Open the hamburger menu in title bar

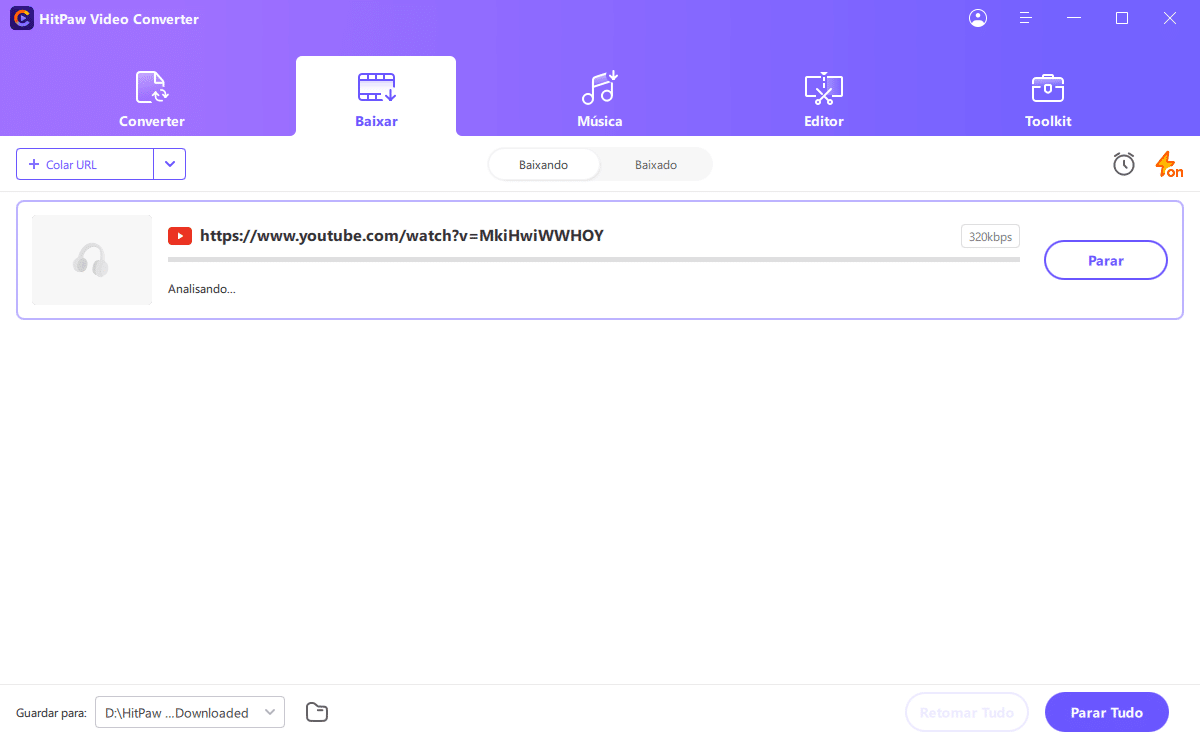1025,18
